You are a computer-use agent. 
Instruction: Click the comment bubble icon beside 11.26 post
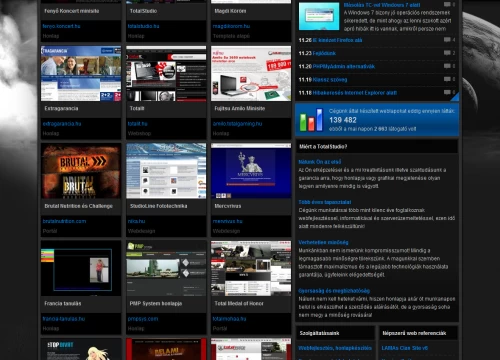pyautogui.click(x=447, y=40)
